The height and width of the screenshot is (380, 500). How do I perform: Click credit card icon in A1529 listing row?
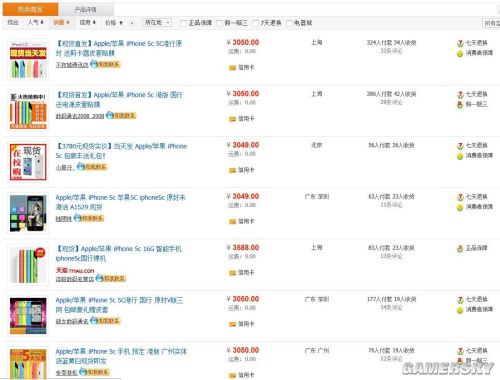point(232,222)
